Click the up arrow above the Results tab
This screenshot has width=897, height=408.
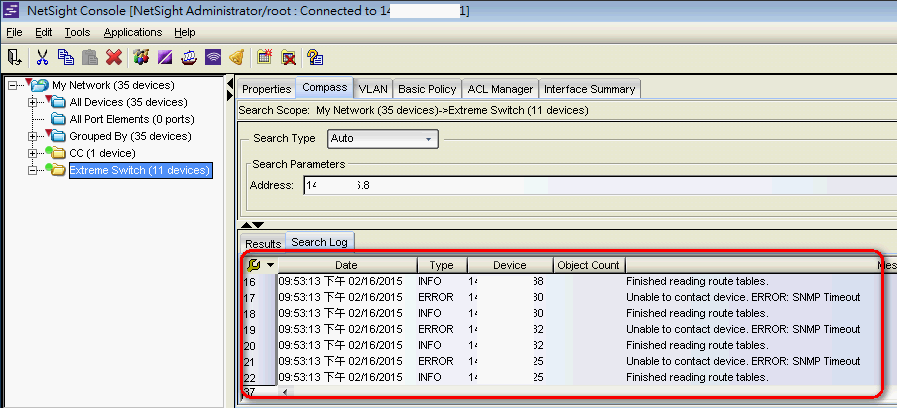tap(246, 225)
